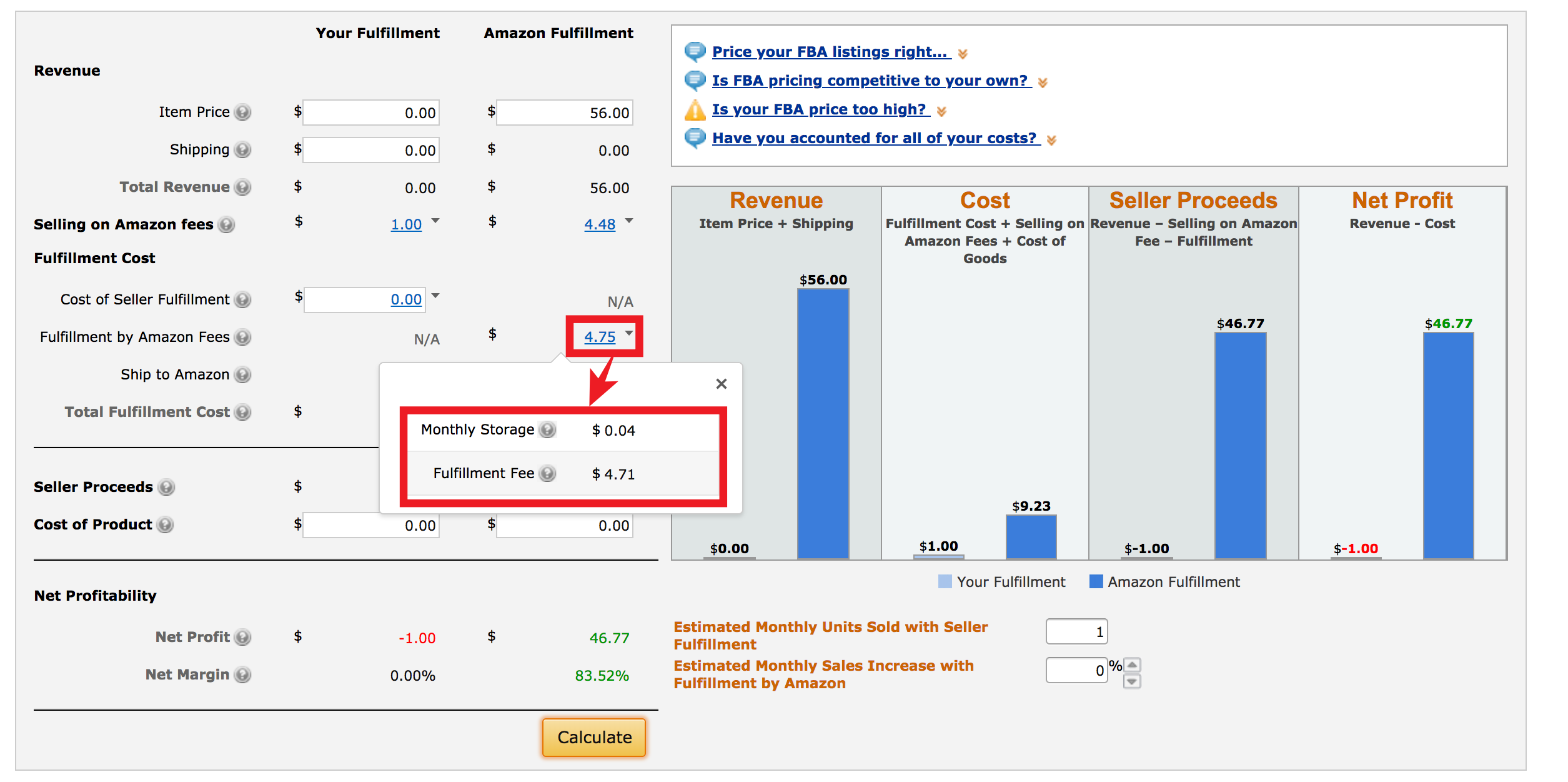Decrease sales increase percent with down stepper

pos(1132,681)
